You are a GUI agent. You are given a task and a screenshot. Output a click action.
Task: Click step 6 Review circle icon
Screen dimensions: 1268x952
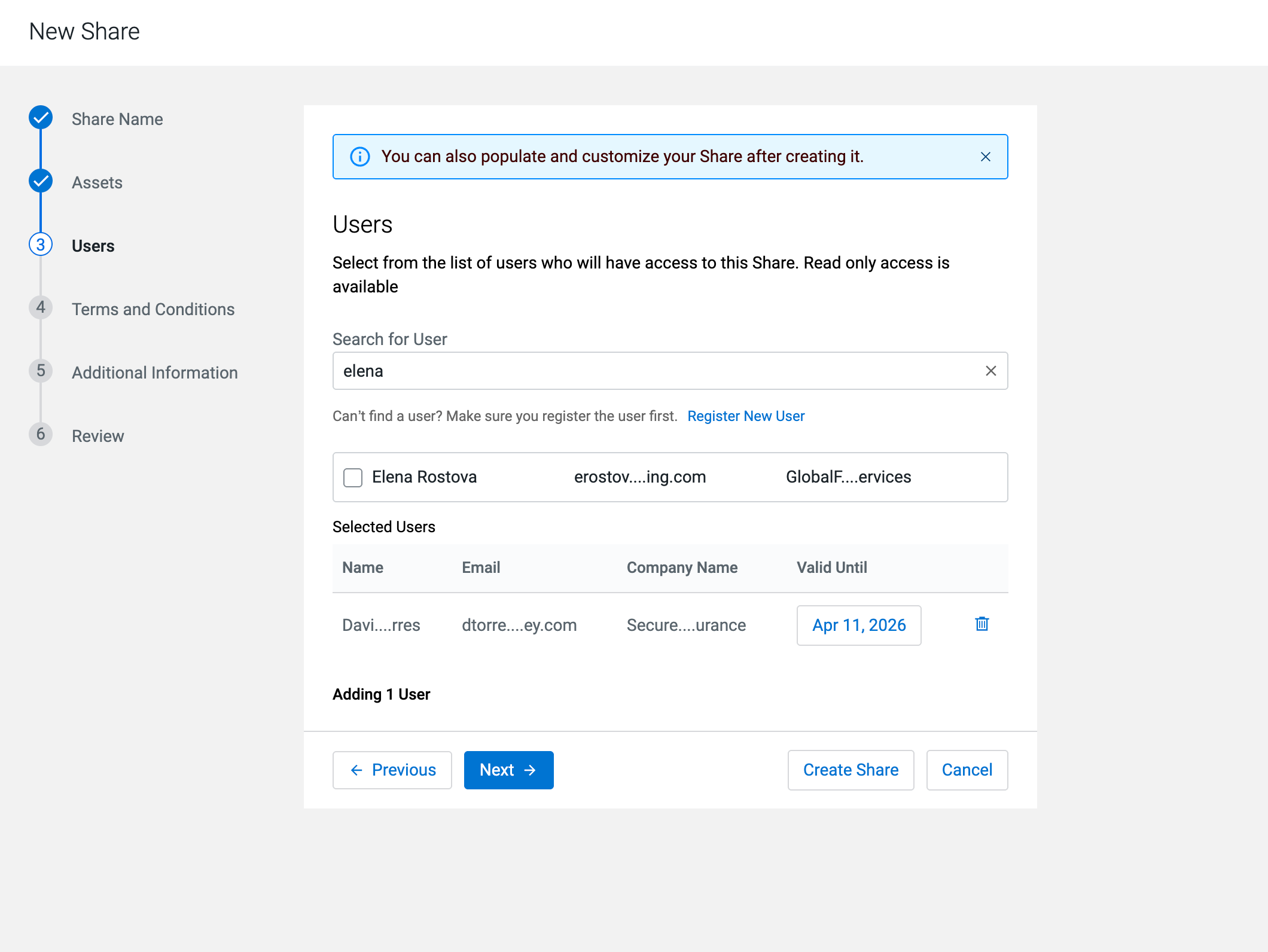pos(41,435)
